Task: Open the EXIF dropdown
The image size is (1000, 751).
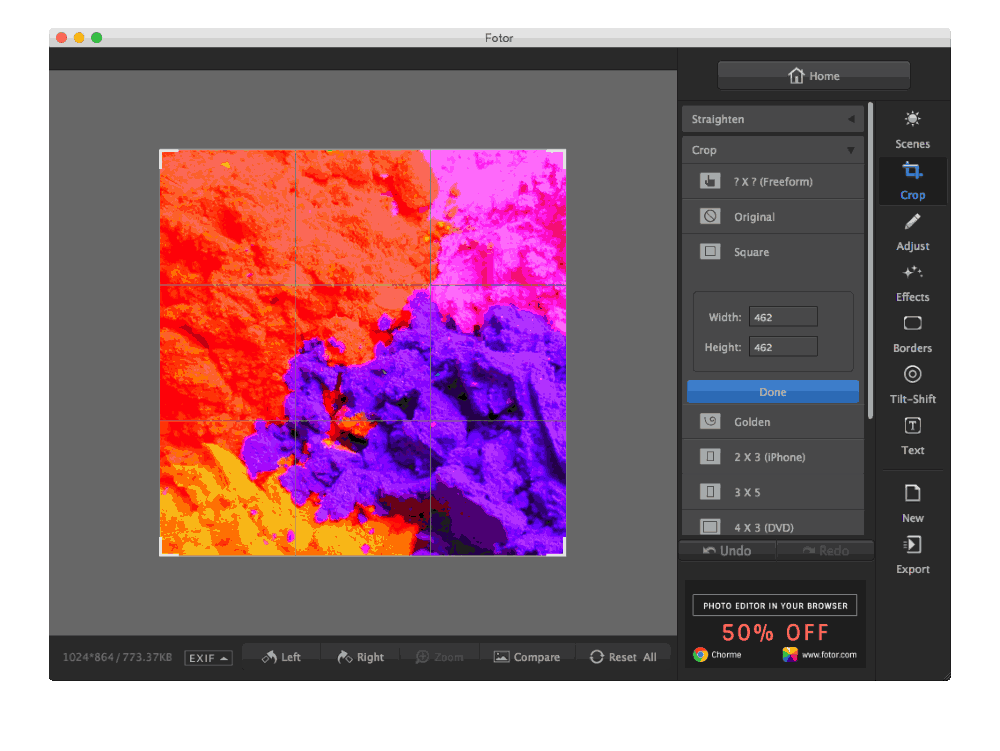Action: [x=208, y=658]
